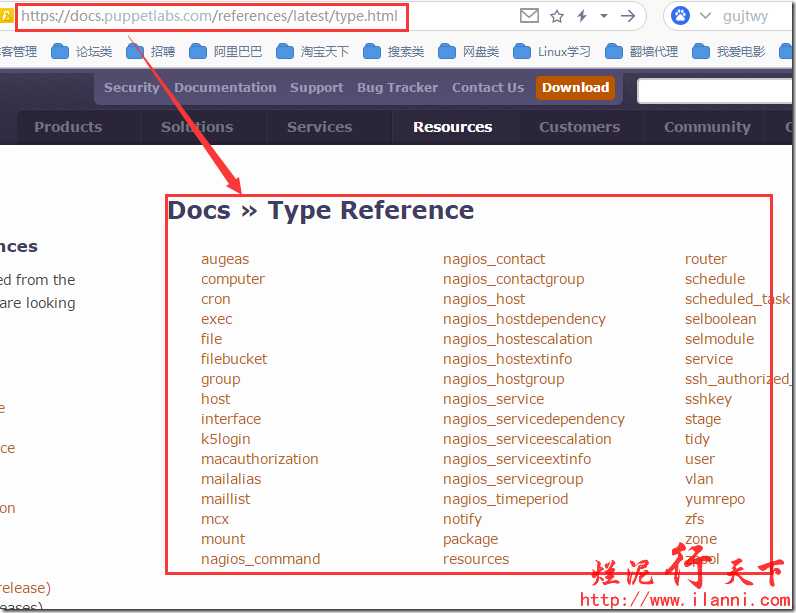Open nagios_timeperiod type link
The height and width of the screenshot is (613, 796).
[505, 499]
